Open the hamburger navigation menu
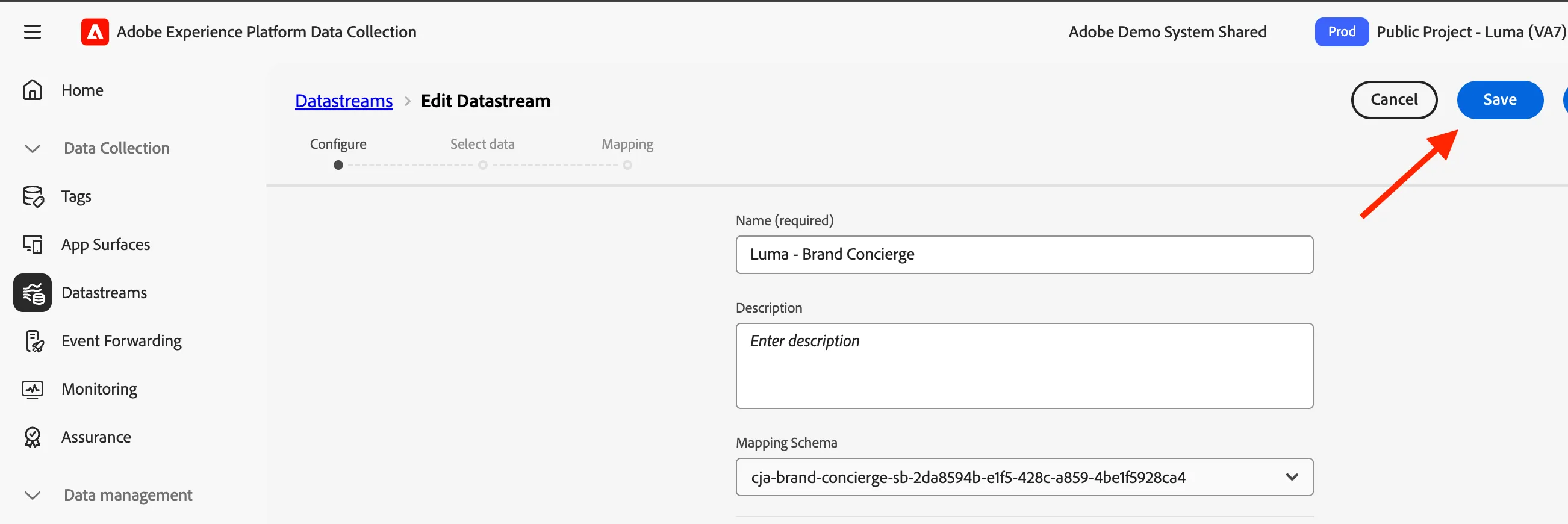Image resolution: width=1568 pixels, height=524 pixels. [x=33, y=32]
